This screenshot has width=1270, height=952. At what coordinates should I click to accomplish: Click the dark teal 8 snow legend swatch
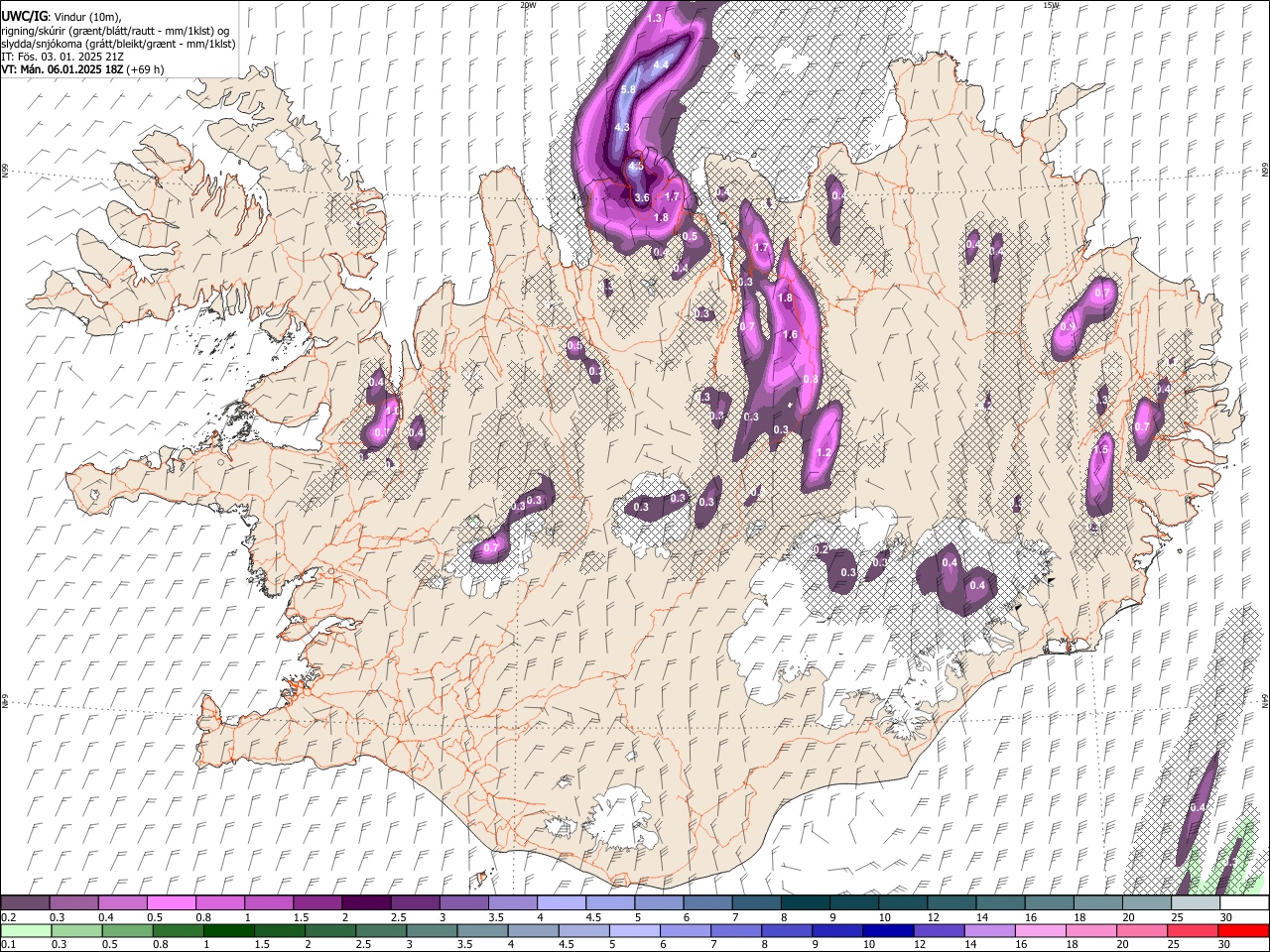pos(805,903)
